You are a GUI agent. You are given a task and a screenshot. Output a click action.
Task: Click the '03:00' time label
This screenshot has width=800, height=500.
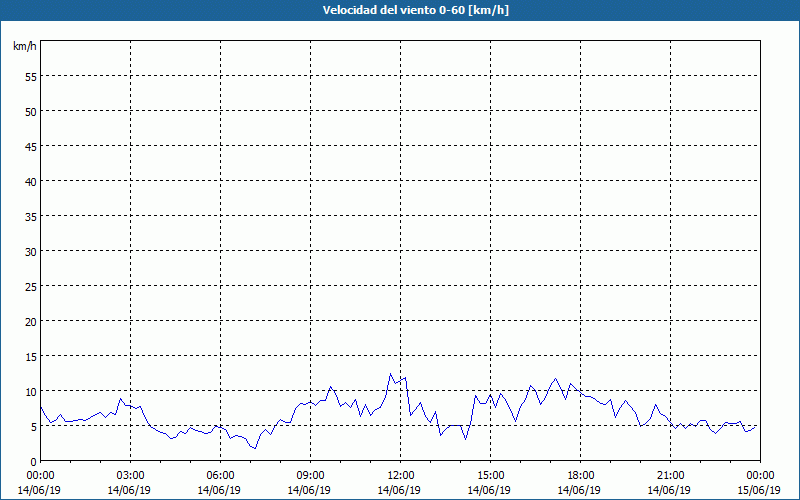click(131, 476)
